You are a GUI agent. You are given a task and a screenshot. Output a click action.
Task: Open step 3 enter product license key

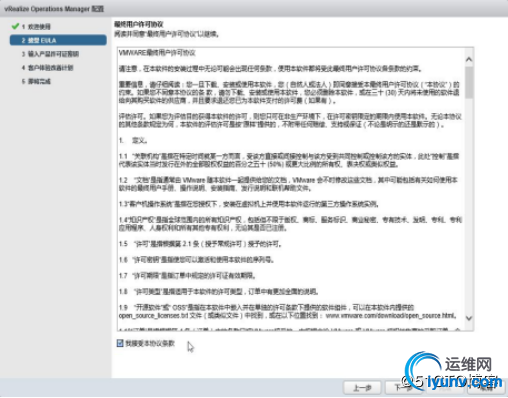50,54
